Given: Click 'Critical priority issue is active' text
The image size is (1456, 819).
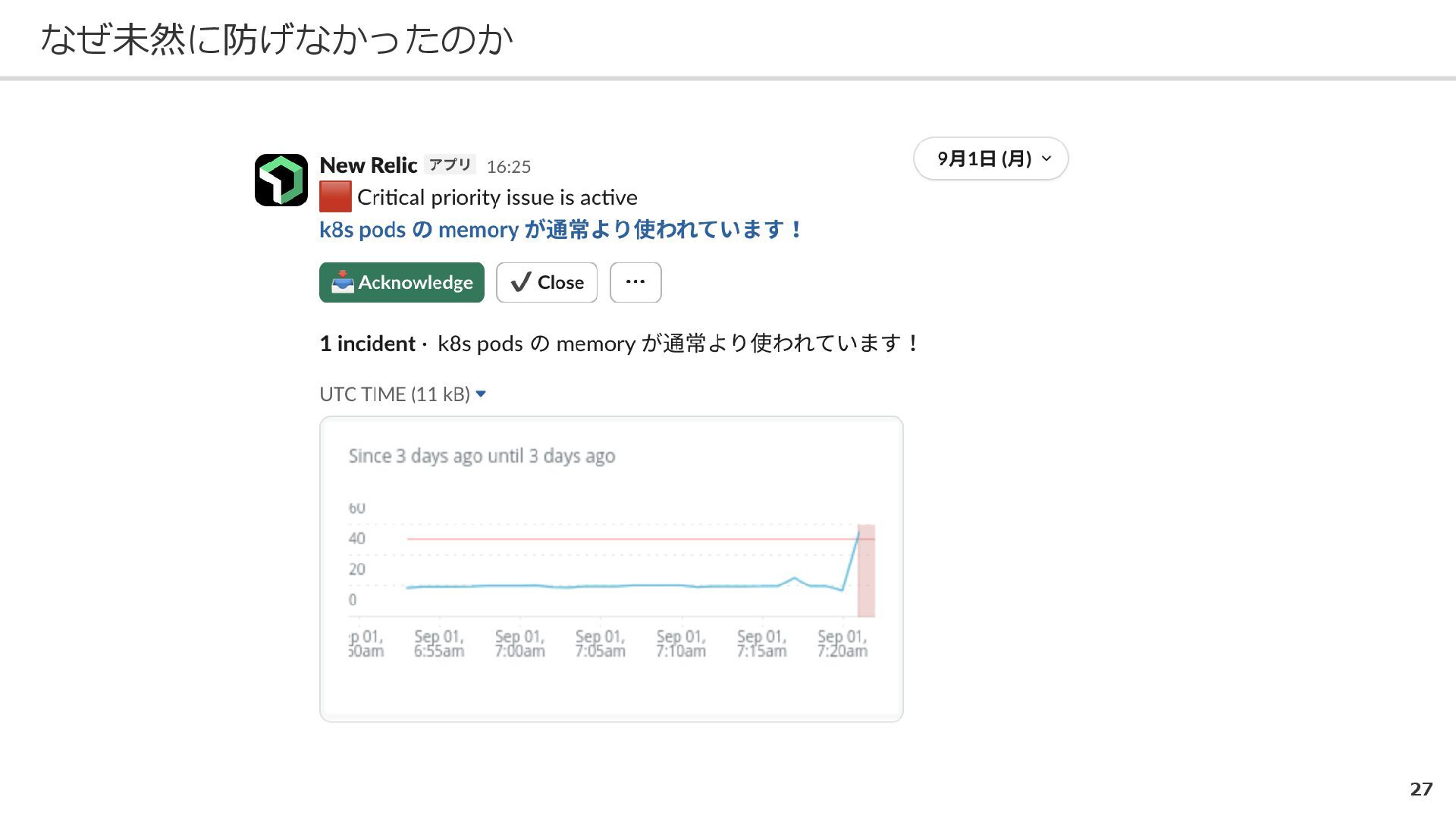Looking at the screenshot, I should pos(497,198).
